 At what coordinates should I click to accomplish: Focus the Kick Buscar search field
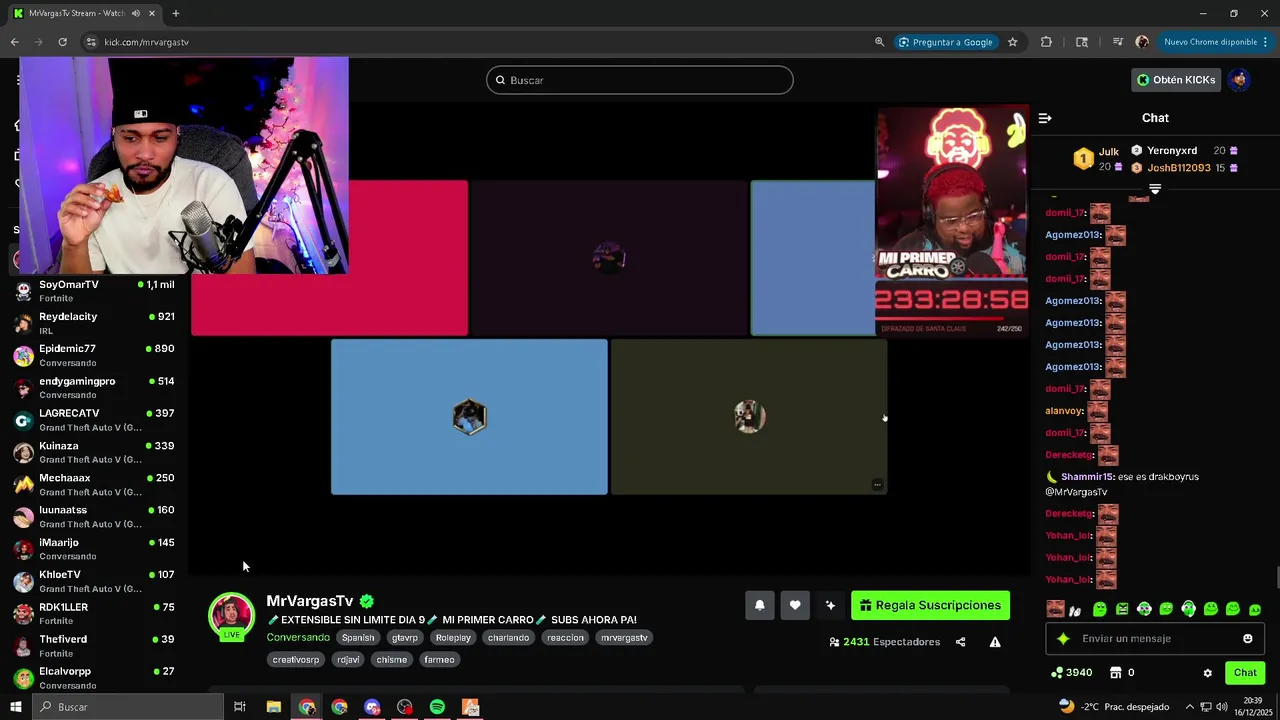640,80
